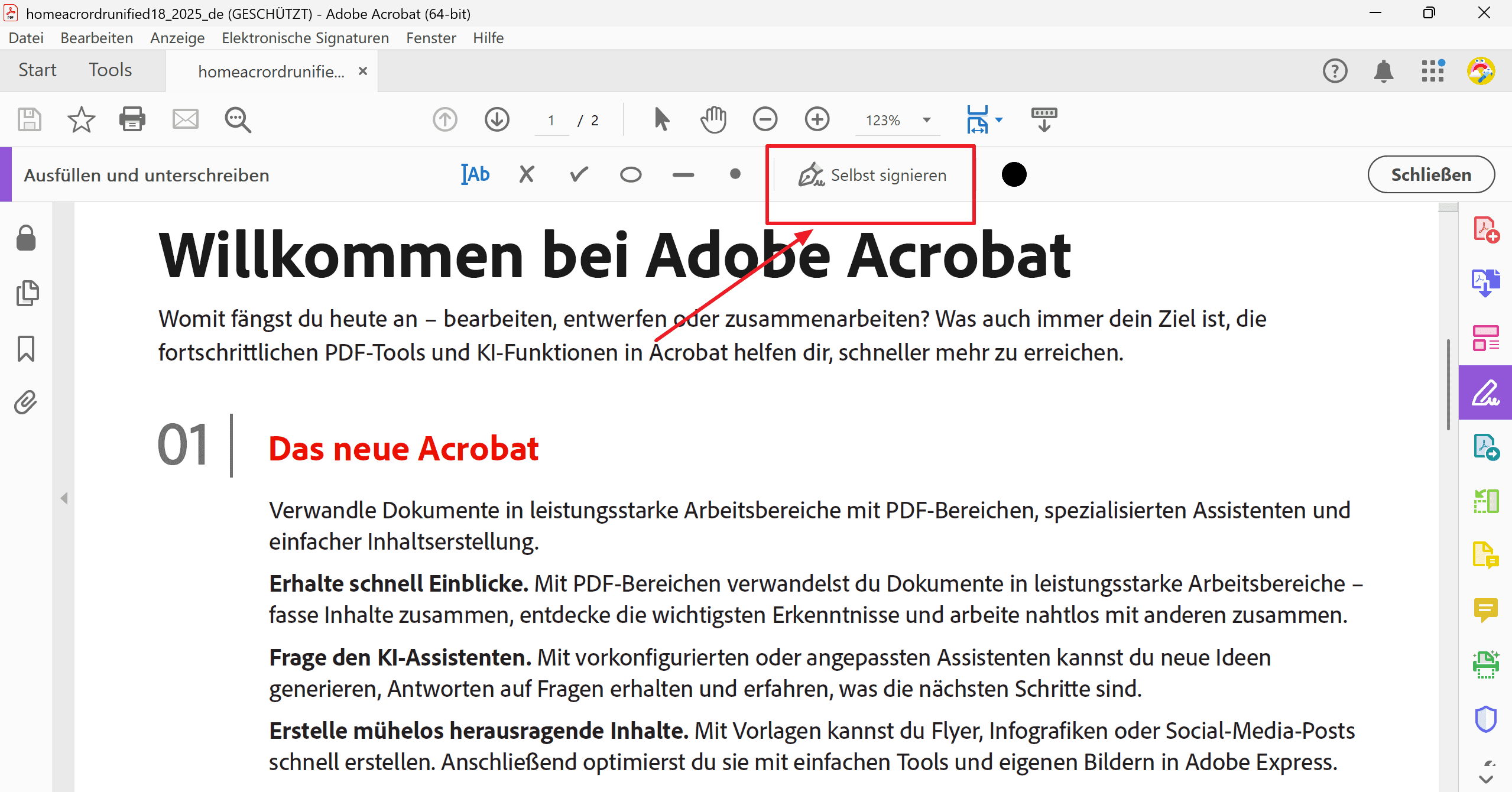Click the 123% zoom value field
The height and width of the screenshot is (792, 1512).
pyautogui.click(x=883, y=121)
